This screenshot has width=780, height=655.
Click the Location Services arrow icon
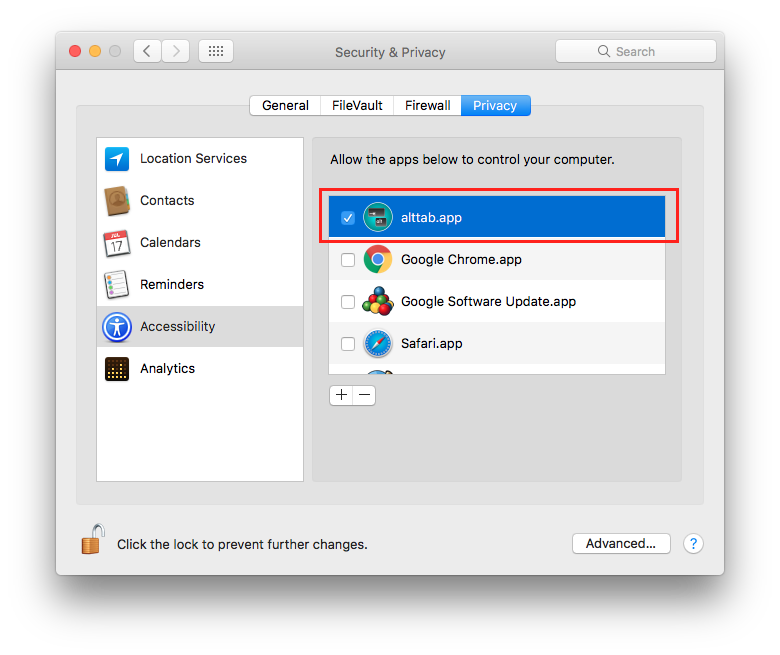117,159
